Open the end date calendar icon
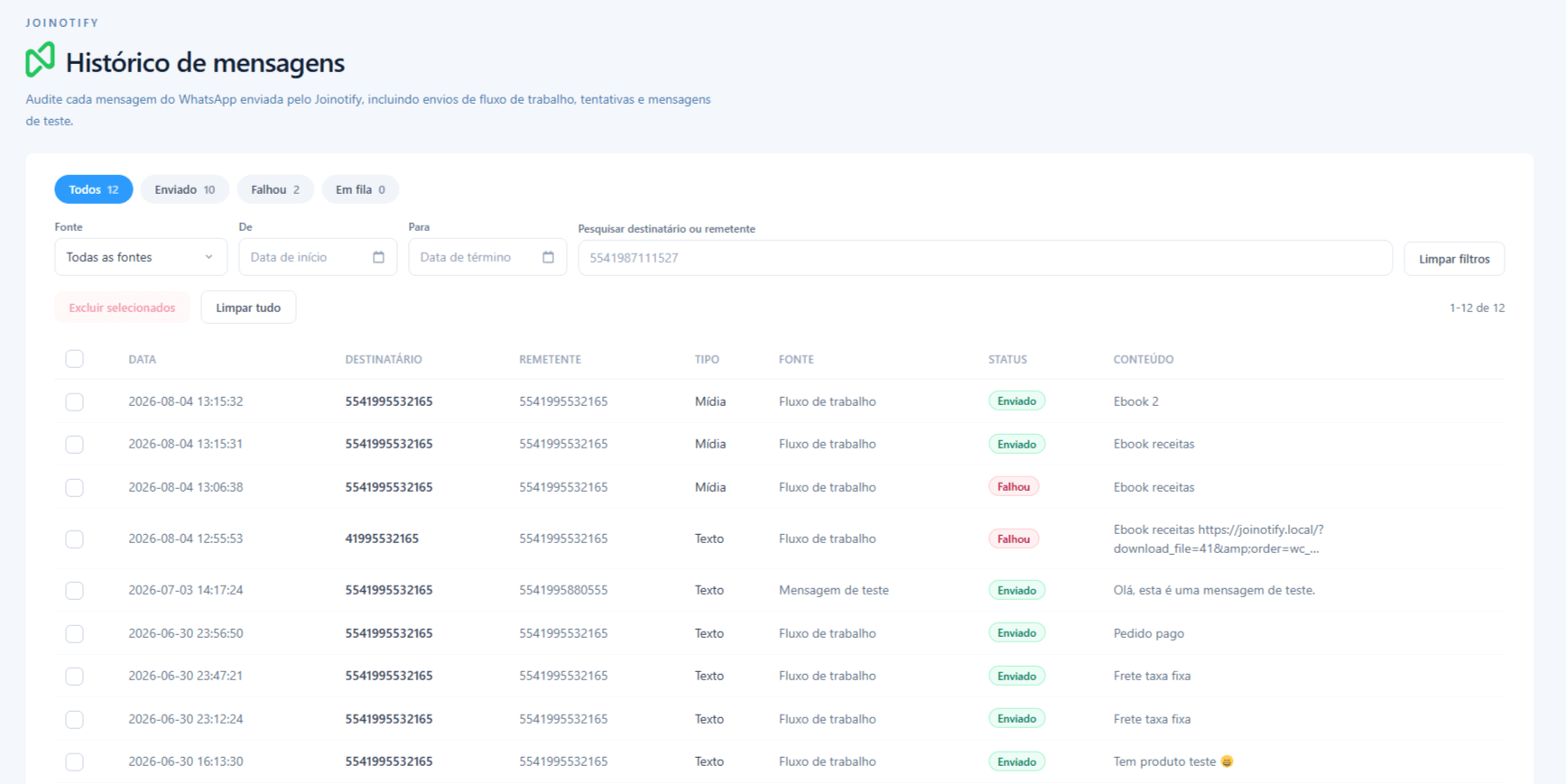 (x=549, y=257)
